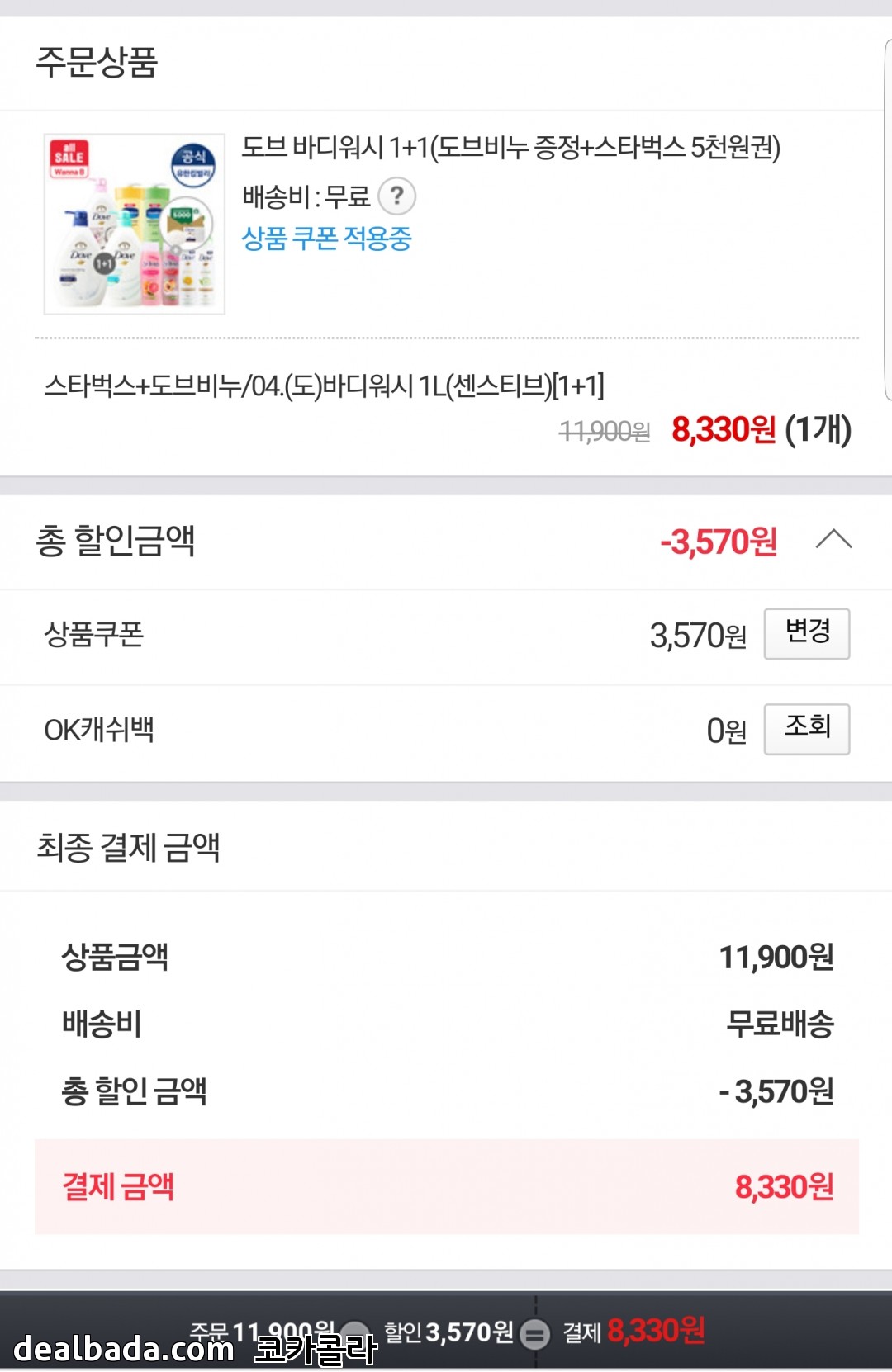Screen dimensions: 892x1372
Task: Tap the gray 1+1 badge on product image
Action: (104, 263)
